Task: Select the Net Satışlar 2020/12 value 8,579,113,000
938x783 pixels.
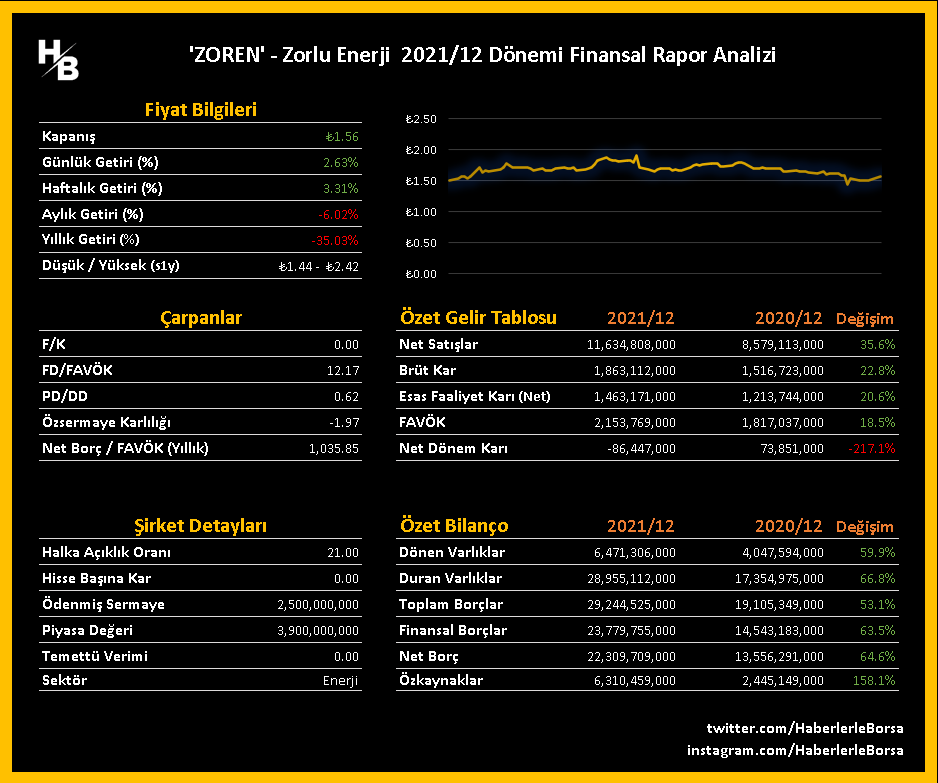Action: 782,345
